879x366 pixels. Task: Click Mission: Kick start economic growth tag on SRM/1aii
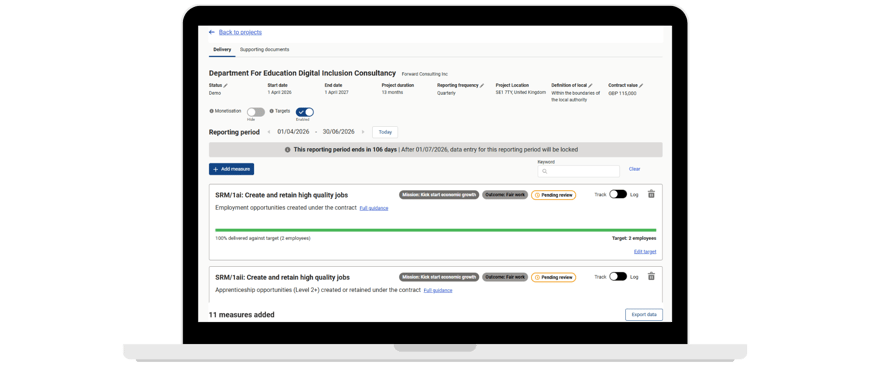coord(439,277)
